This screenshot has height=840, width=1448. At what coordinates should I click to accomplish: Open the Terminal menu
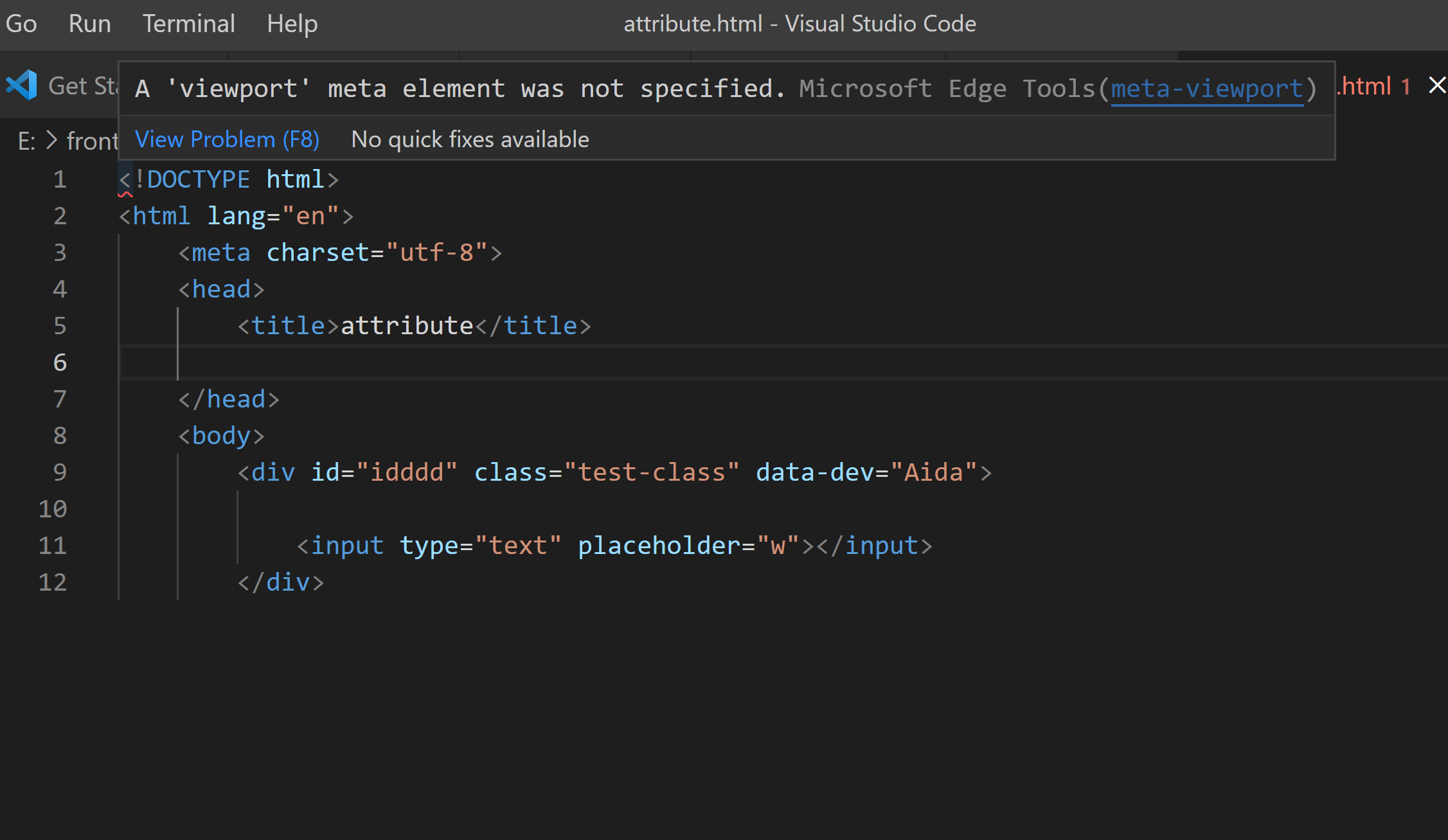188,24
